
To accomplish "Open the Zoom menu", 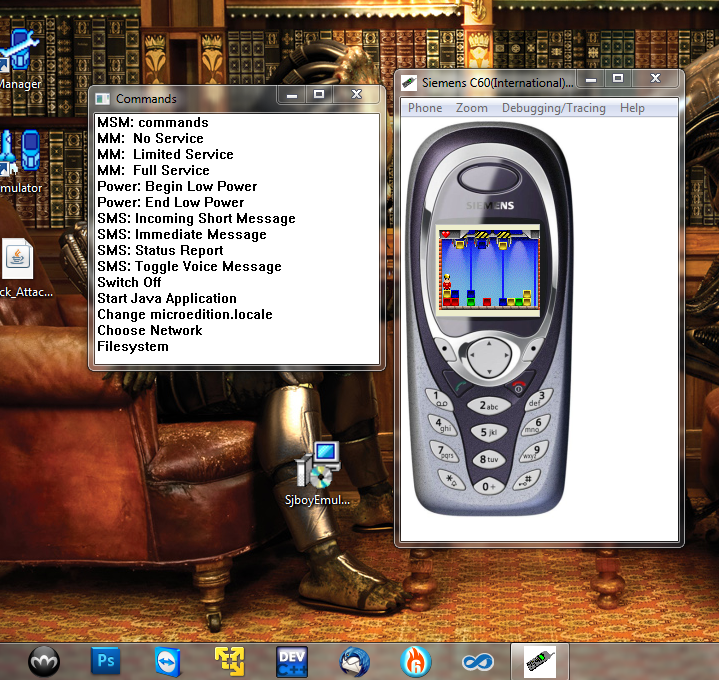I will pyautogui.click(x=471, y=108).
